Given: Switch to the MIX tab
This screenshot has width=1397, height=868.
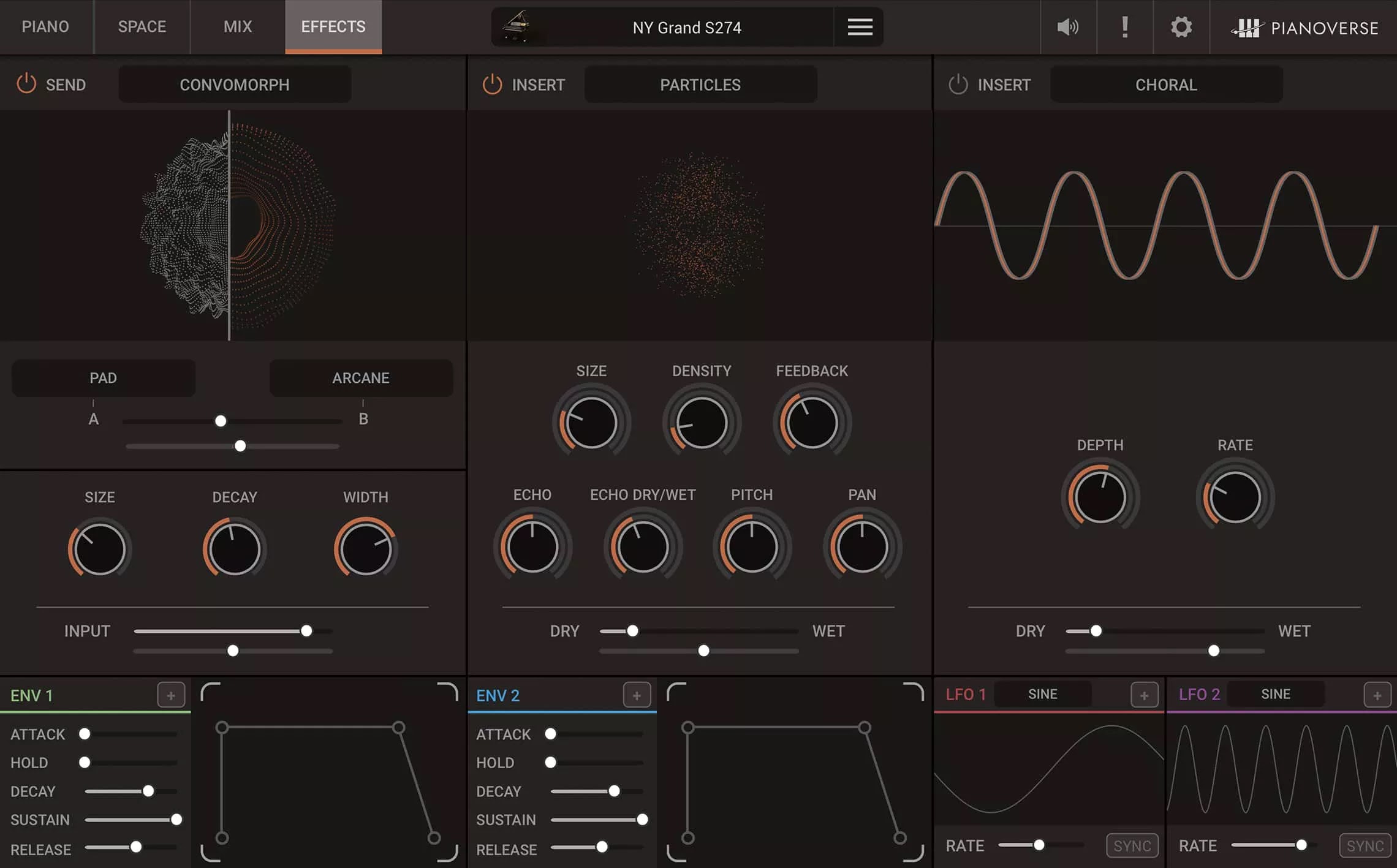Looking at the screenshot, I should click(236, 27).
